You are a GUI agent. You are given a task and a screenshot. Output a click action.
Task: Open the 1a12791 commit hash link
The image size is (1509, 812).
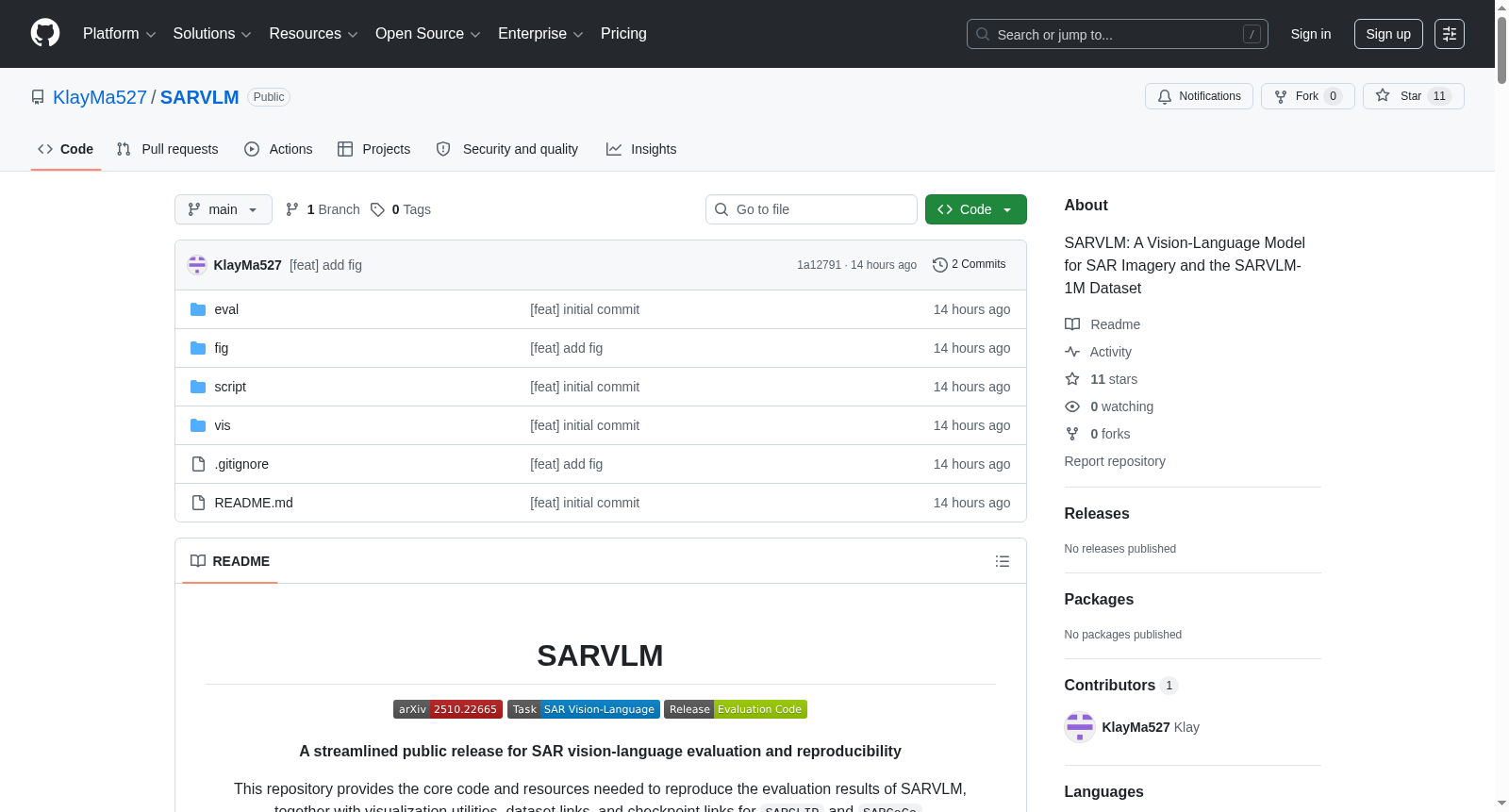coord(819,265)
